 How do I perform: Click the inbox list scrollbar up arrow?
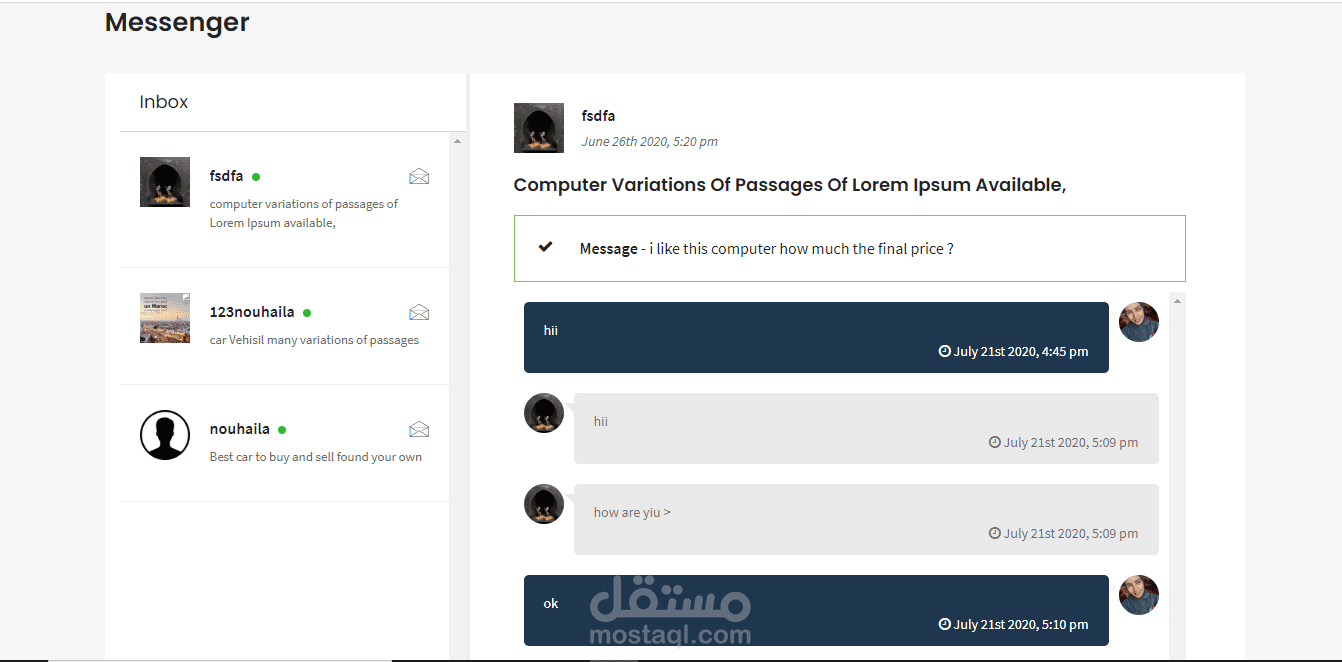point(457,141)
